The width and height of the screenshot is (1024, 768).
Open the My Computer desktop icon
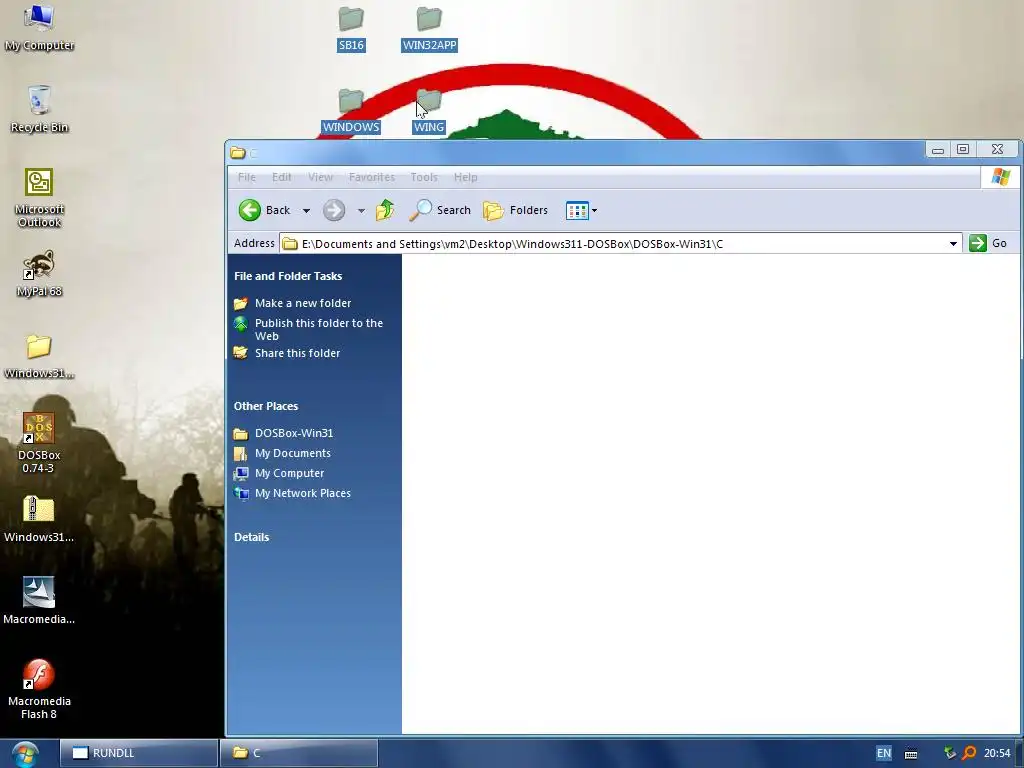click(x=39, y=26)
